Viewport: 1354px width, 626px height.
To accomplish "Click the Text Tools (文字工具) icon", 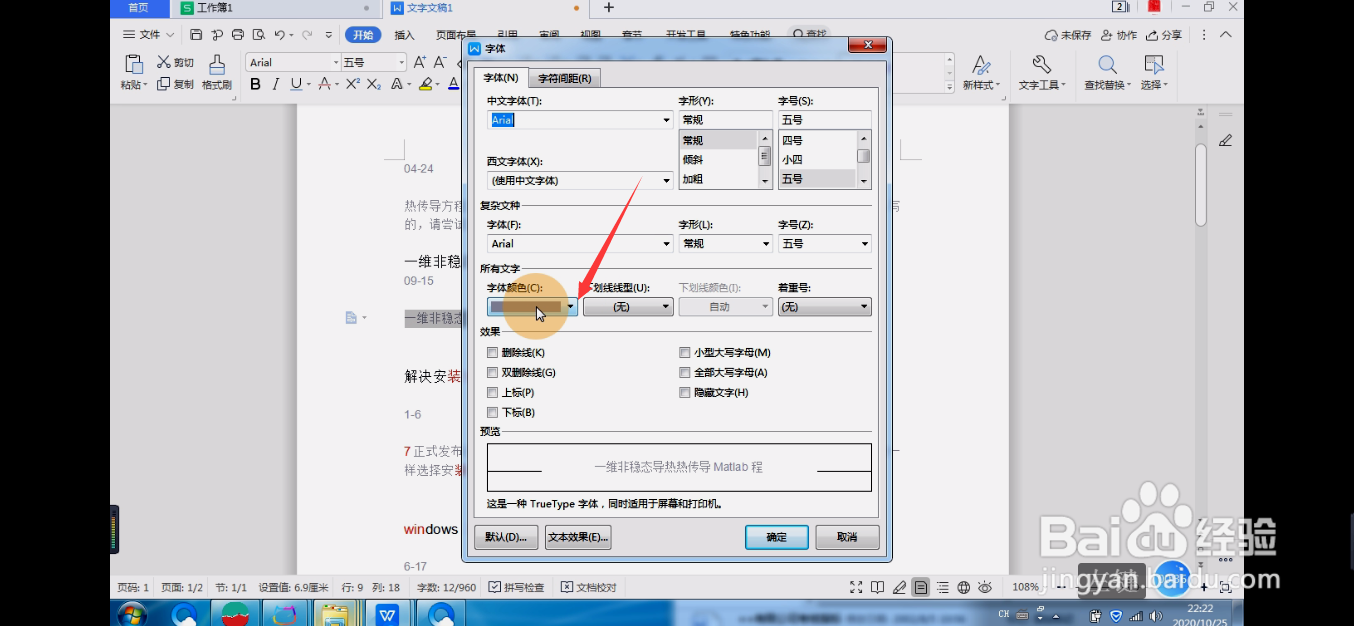I will [x=1041, y=70].
